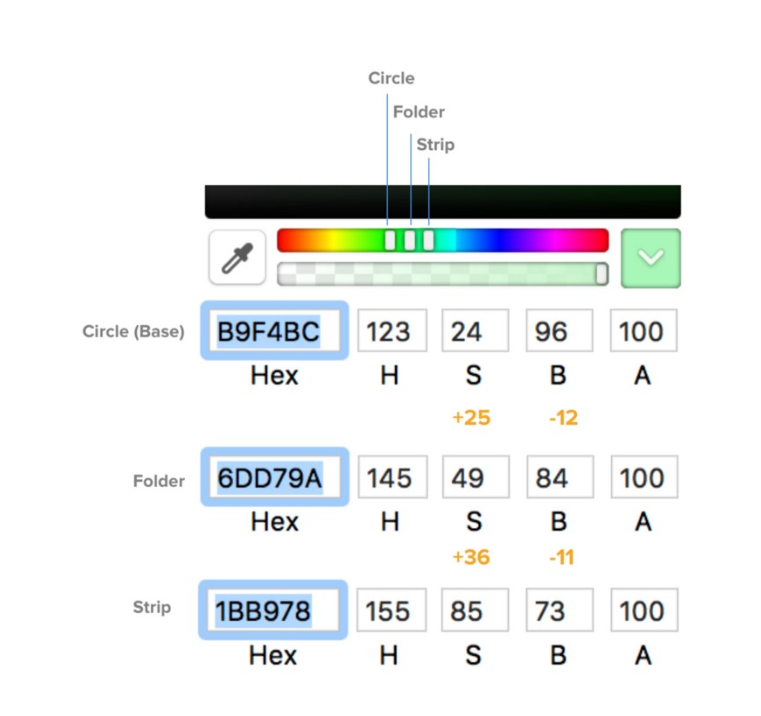
Task: Click the 'Circle (Base)' row label
Action: coord(133,332)
